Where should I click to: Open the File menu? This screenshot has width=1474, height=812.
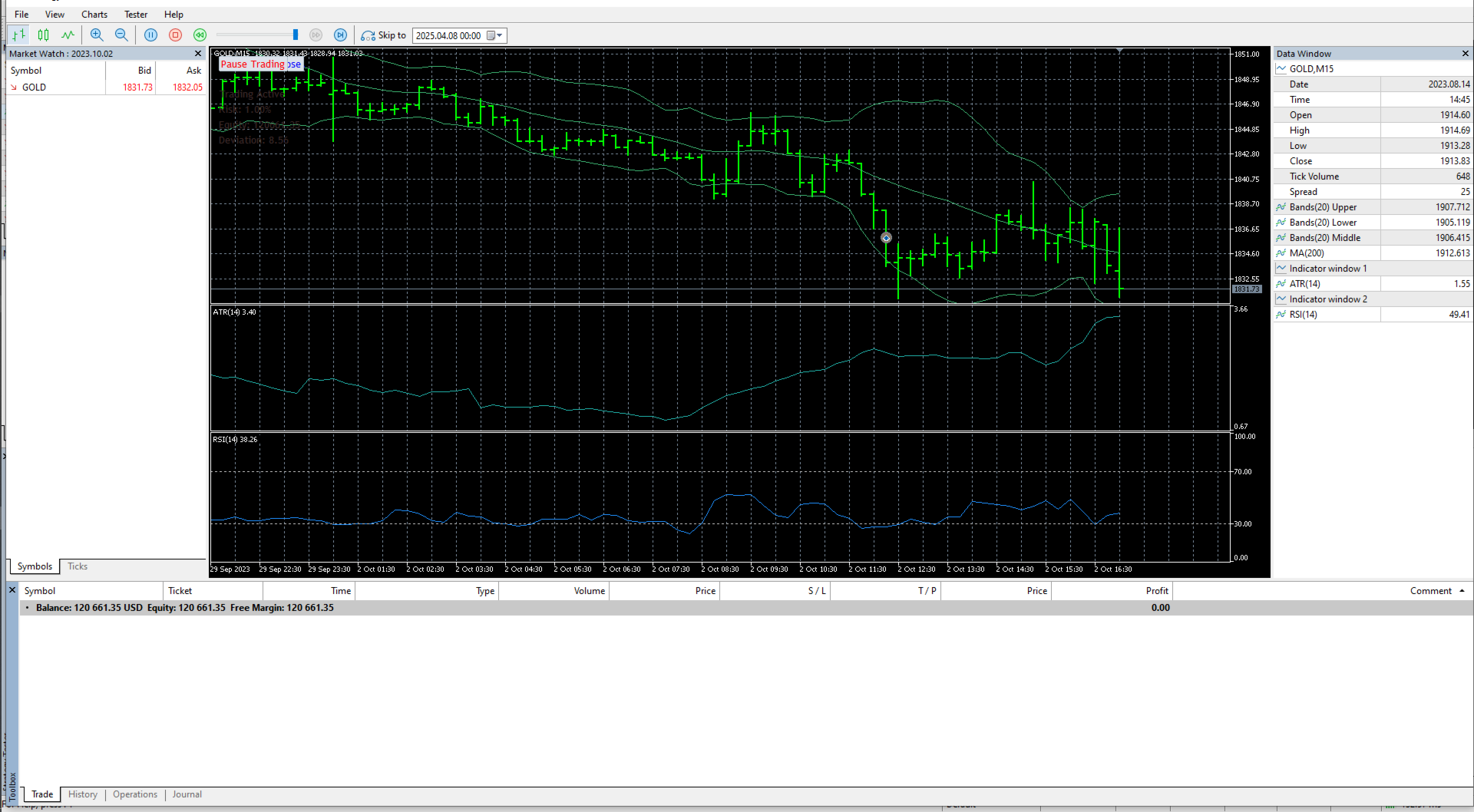[x=21, y=15]
